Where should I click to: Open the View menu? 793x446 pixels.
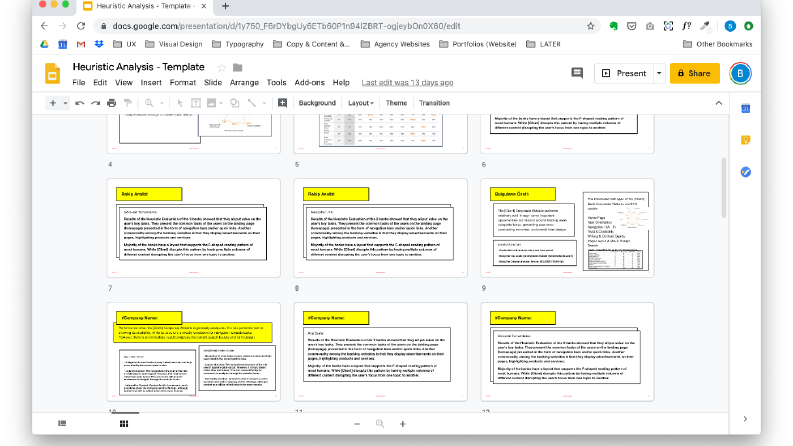pyautogui.click(x=123, y=82)
